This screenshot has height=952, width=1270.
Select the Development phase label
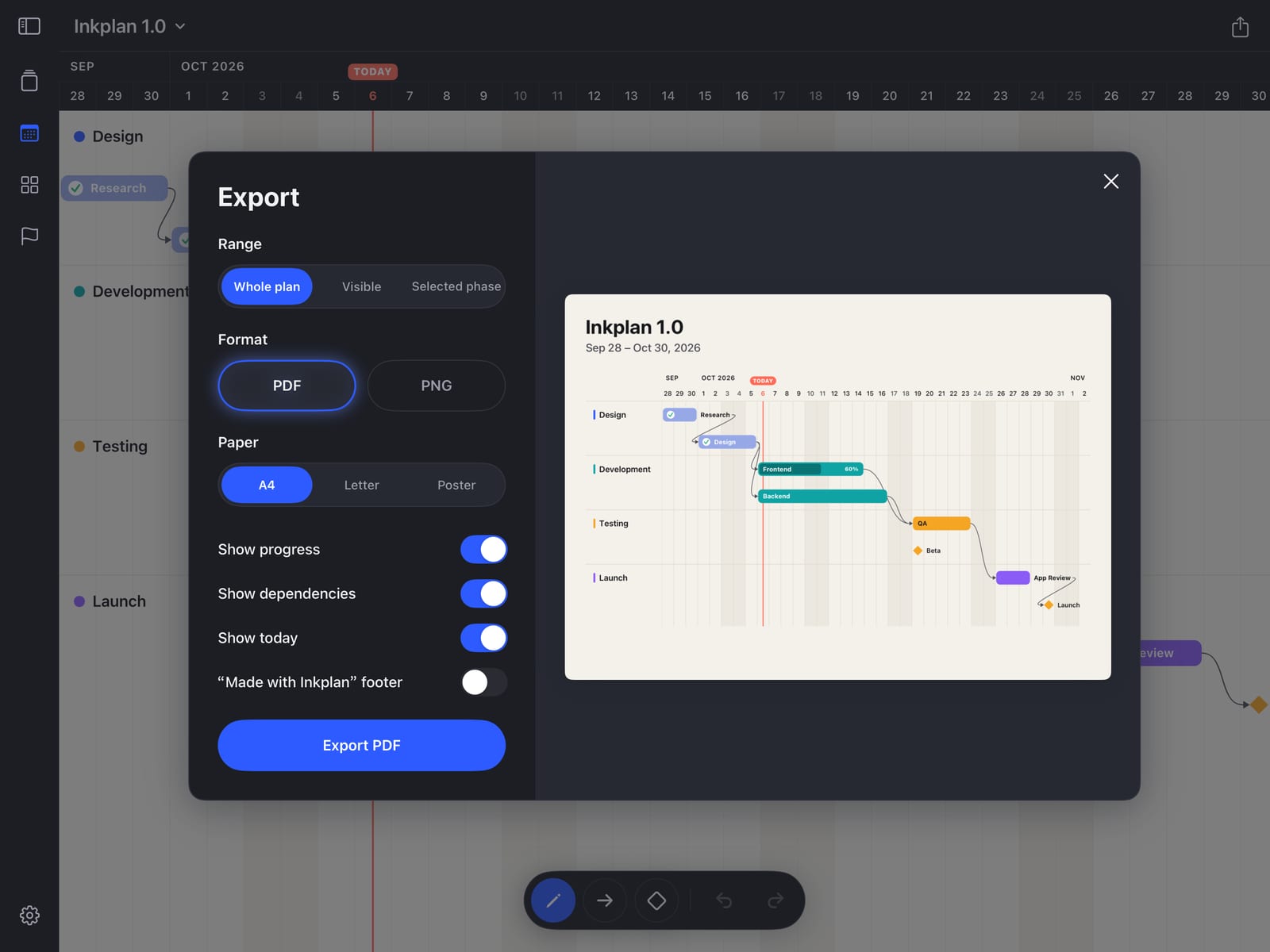[140, 291]
